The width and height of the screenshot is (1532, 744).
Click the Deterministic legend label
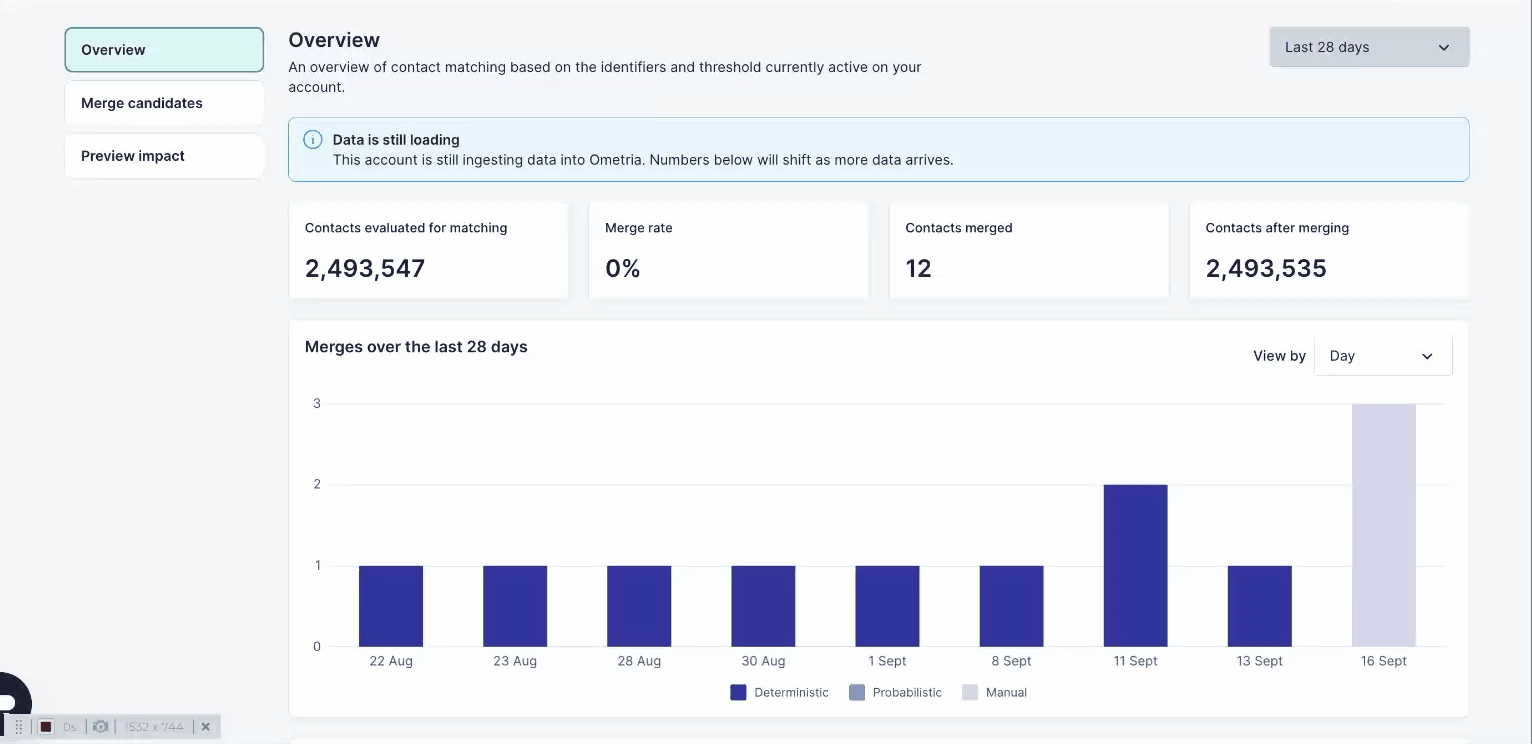click(x=791, y=692)
